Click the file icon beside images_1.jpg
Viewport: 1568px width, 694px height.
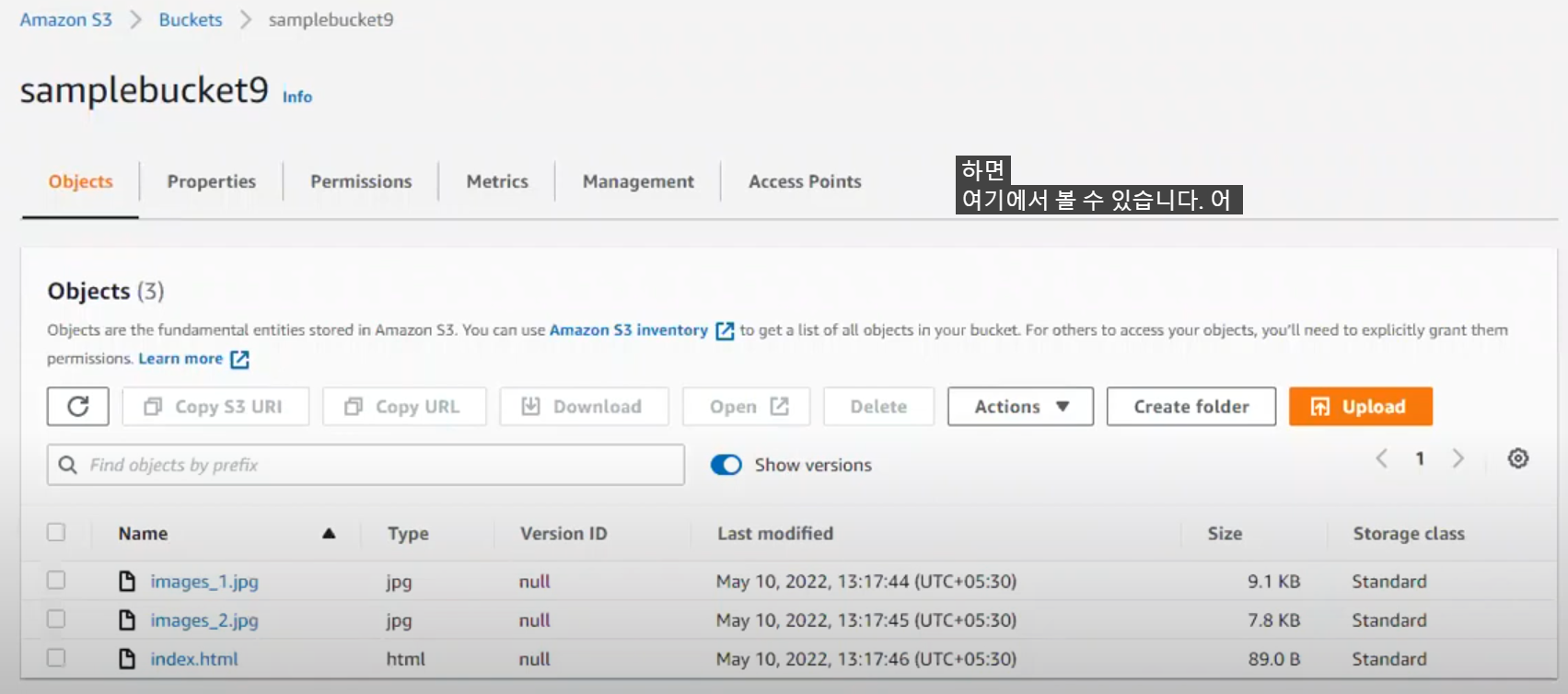click(x=127, y=581)
